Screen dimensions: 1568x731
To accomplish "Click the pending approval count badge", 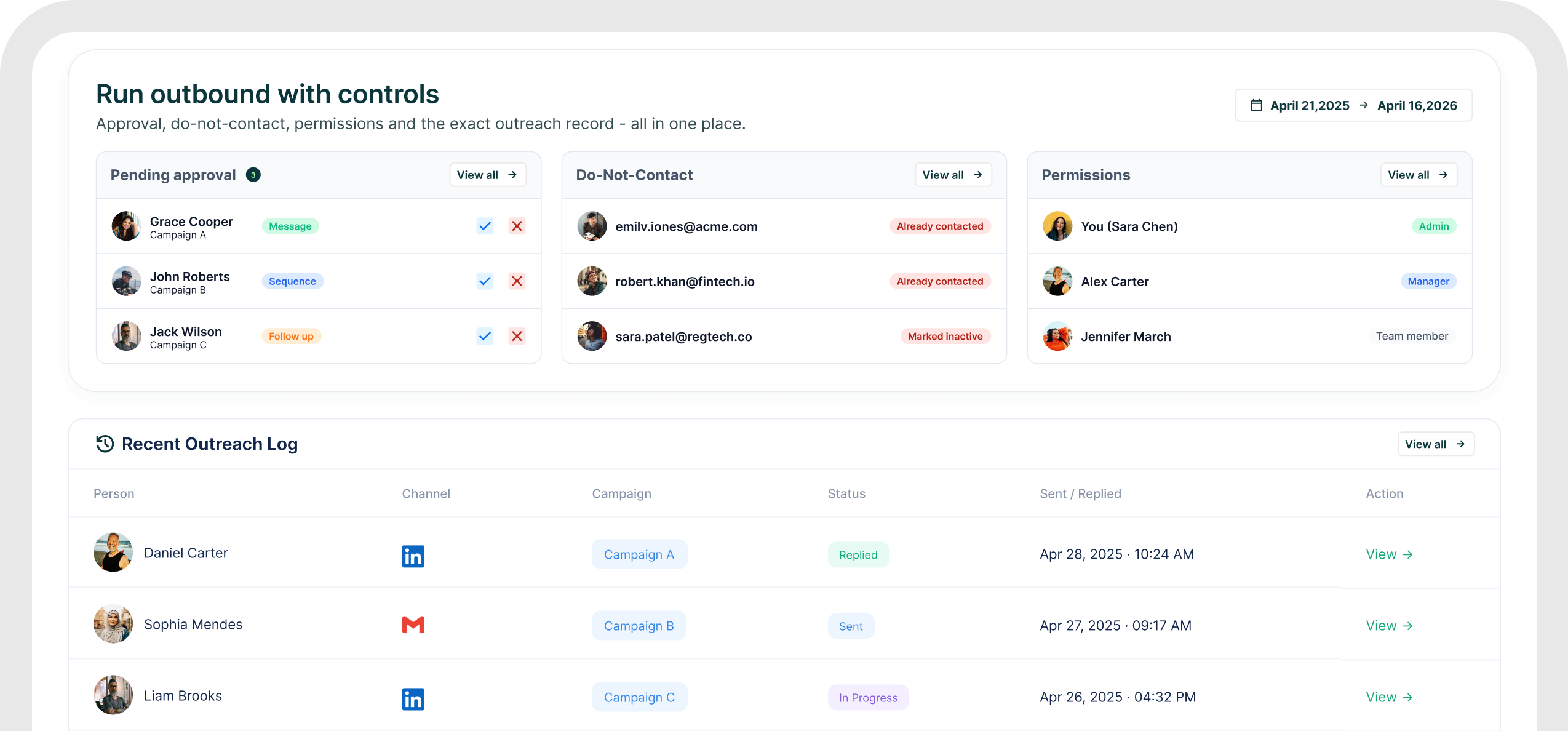I will tap(253, 175).
